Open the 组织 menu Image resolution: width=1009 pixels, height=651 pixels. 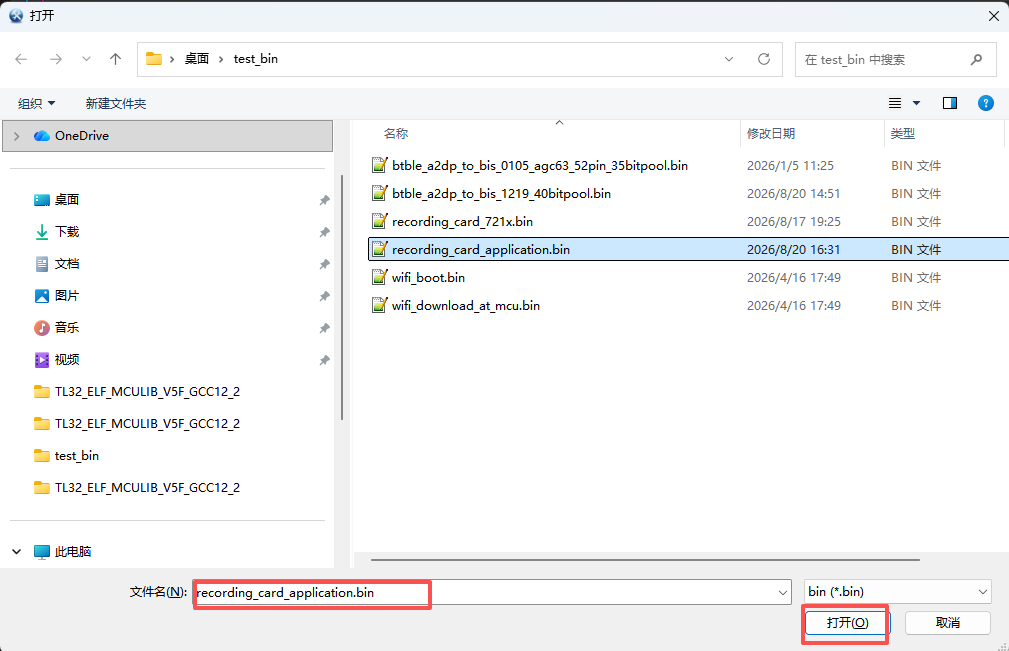(x=37, y=104)
